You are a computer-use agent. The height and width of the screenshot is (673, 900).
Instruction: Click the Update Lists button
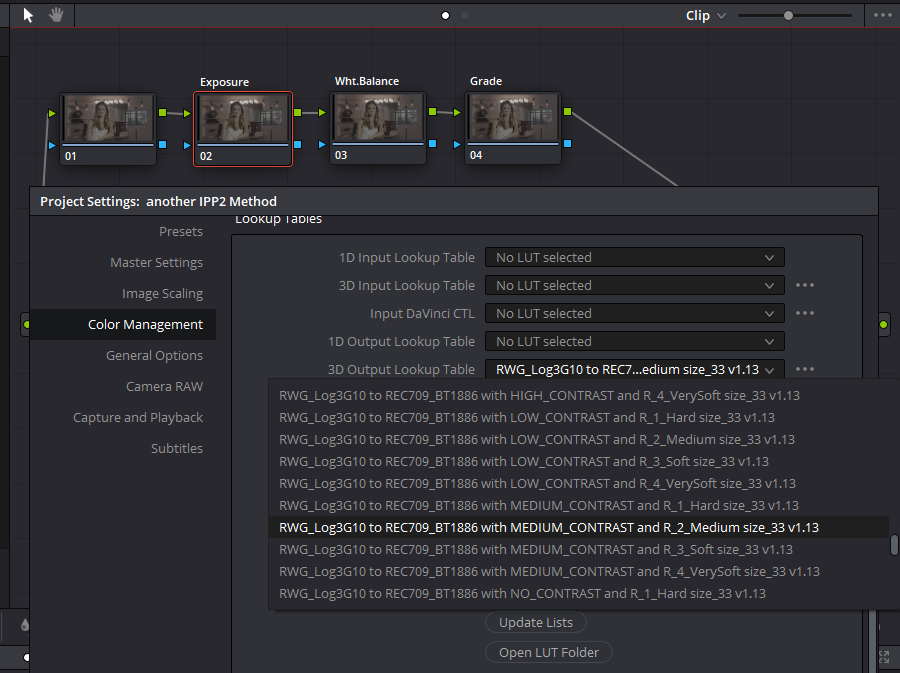(536, 623)
